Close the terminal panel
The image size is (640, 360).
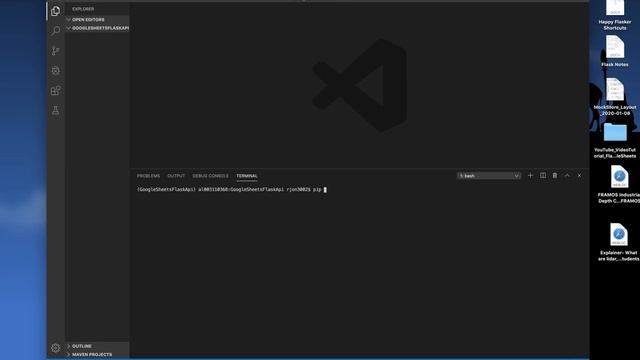coord(579,176)
